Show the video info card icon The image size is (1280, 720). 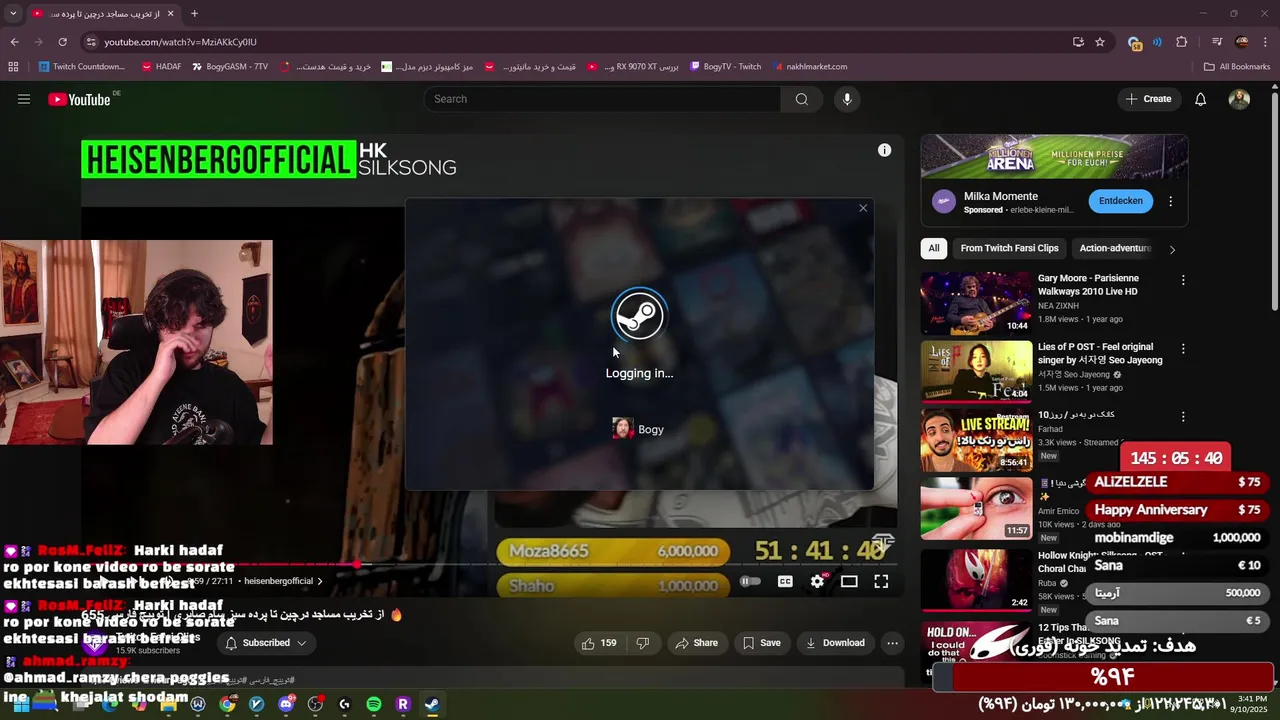[x=884, y=150]
